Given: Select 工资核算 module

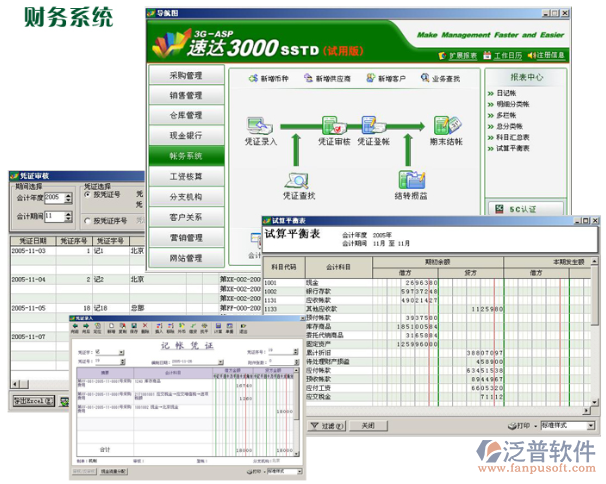Looking at the screenshot, I should [x=186, y=177].
